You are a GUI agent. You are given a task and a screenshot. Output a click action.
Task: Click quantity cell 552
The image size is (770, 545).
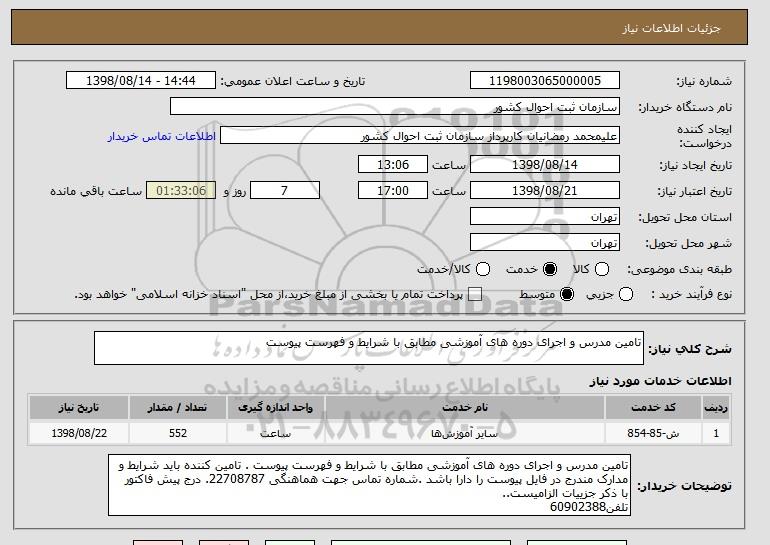point(177,433)
